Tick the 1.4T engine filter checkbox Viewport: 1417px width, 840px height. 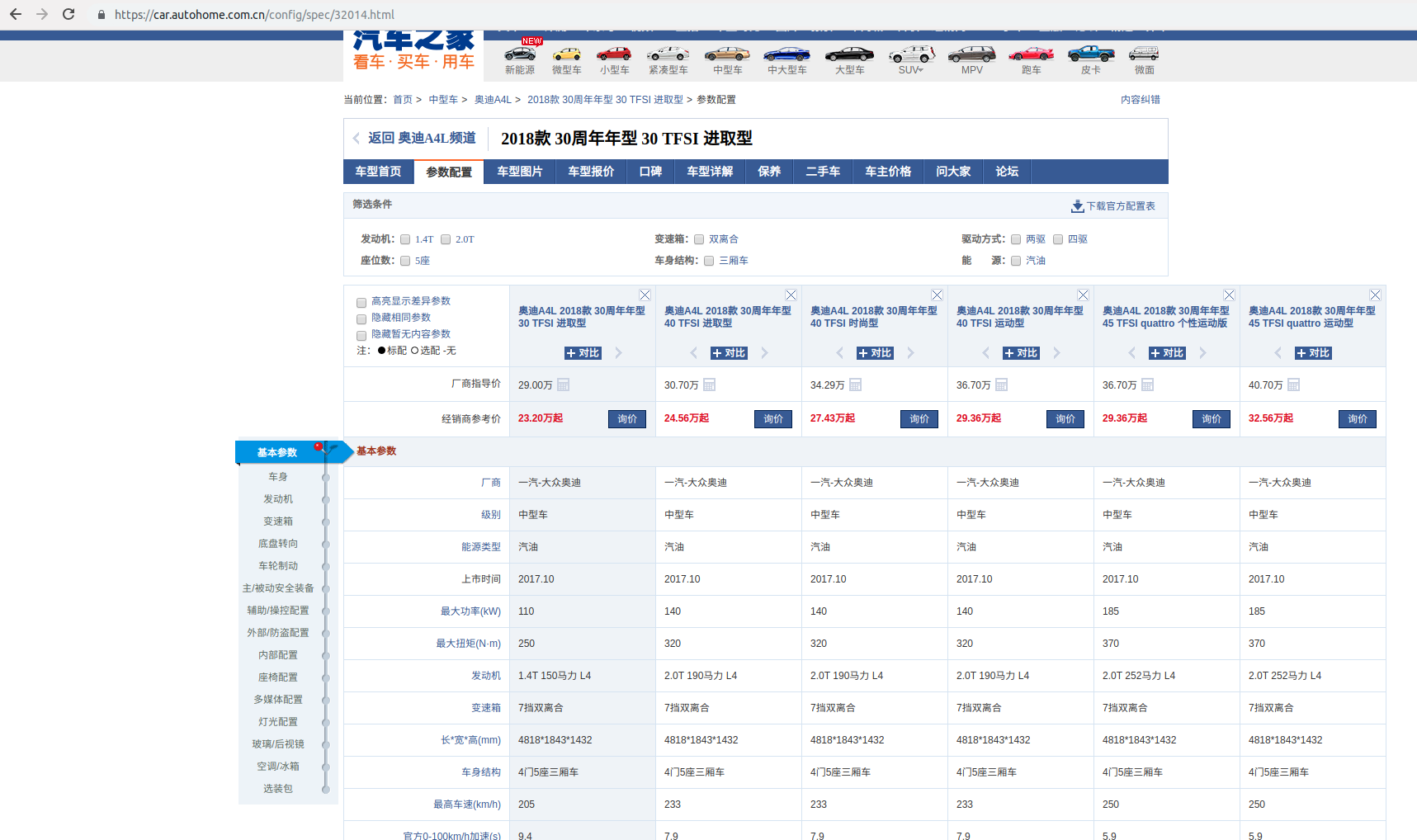click(405, 239)
